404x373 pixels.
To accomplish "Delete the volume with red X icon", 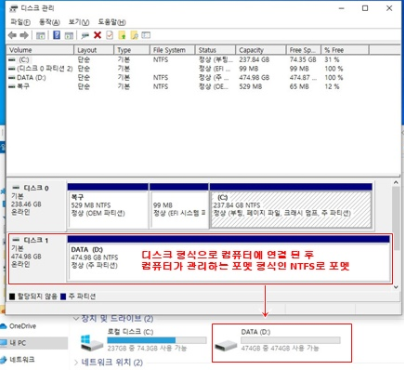I will click(97, 35).
